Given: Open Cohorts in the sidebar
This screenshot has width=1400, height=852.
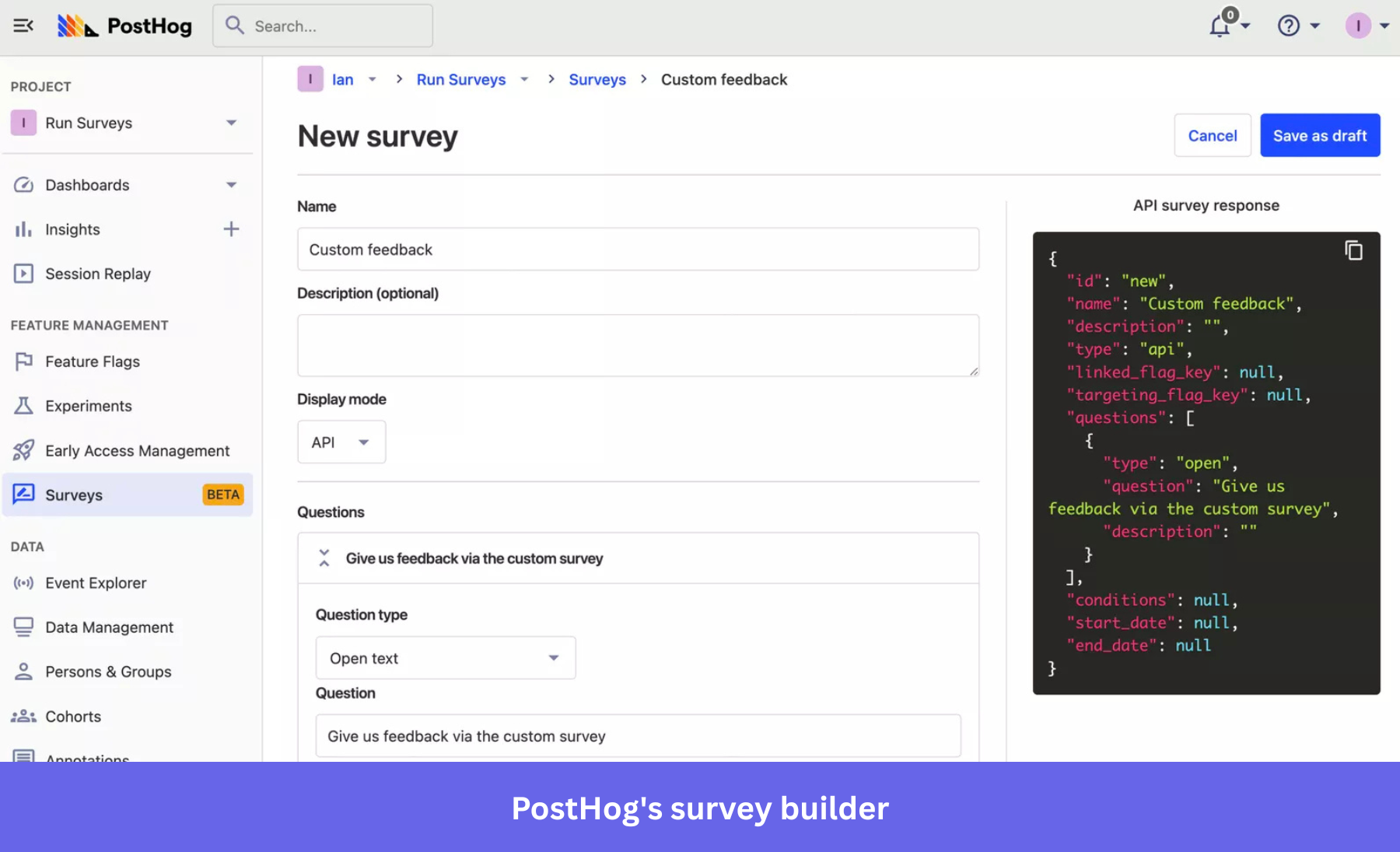Looking at the screenshot, I should click(x=73, y=716).
